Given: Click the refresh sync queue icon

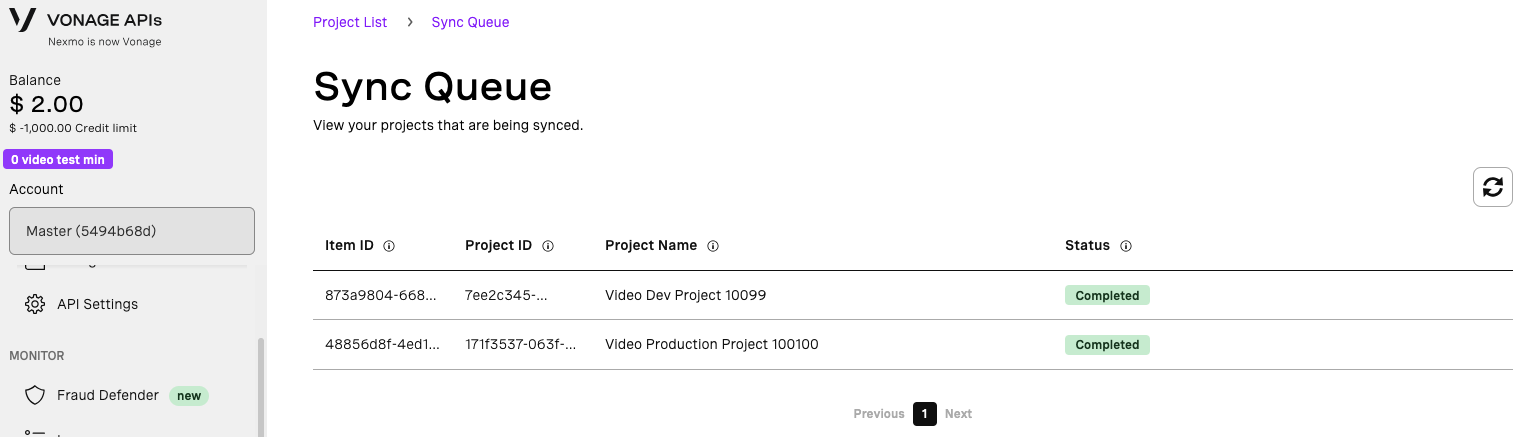Looking at the screenshot, I should coord(1492,187).
